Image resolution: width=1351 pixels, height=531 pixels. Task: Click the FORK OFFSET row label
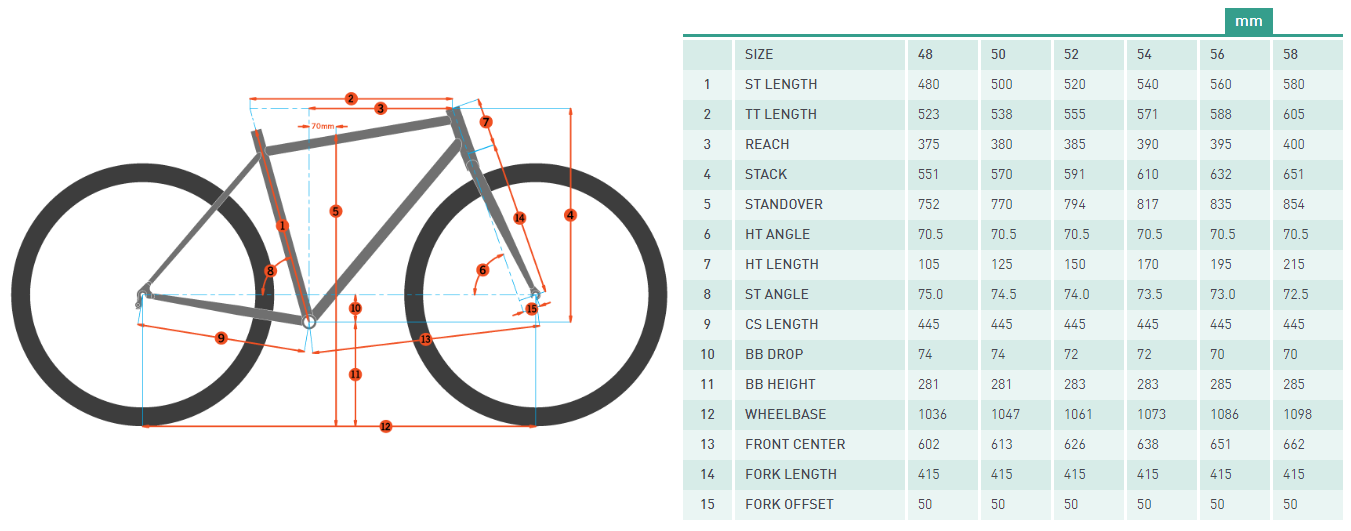[789, 504]
